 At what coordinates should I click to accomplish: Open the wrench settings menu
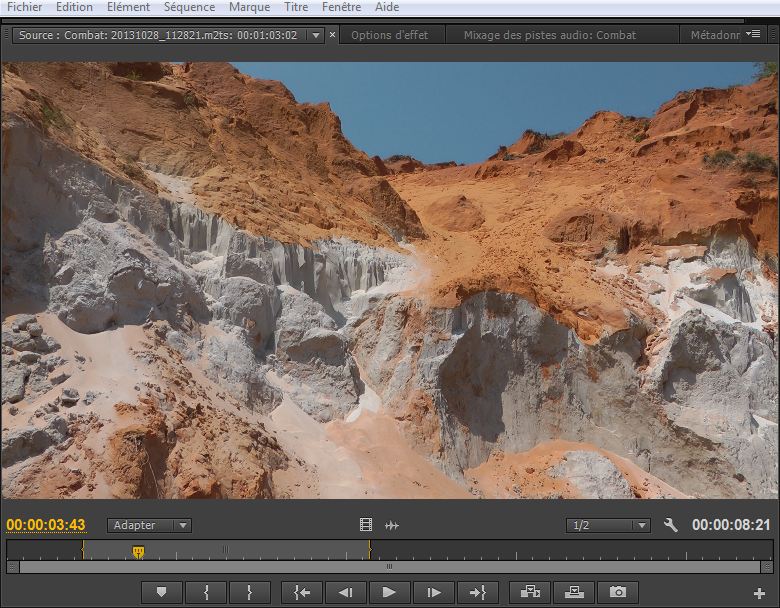671,525
